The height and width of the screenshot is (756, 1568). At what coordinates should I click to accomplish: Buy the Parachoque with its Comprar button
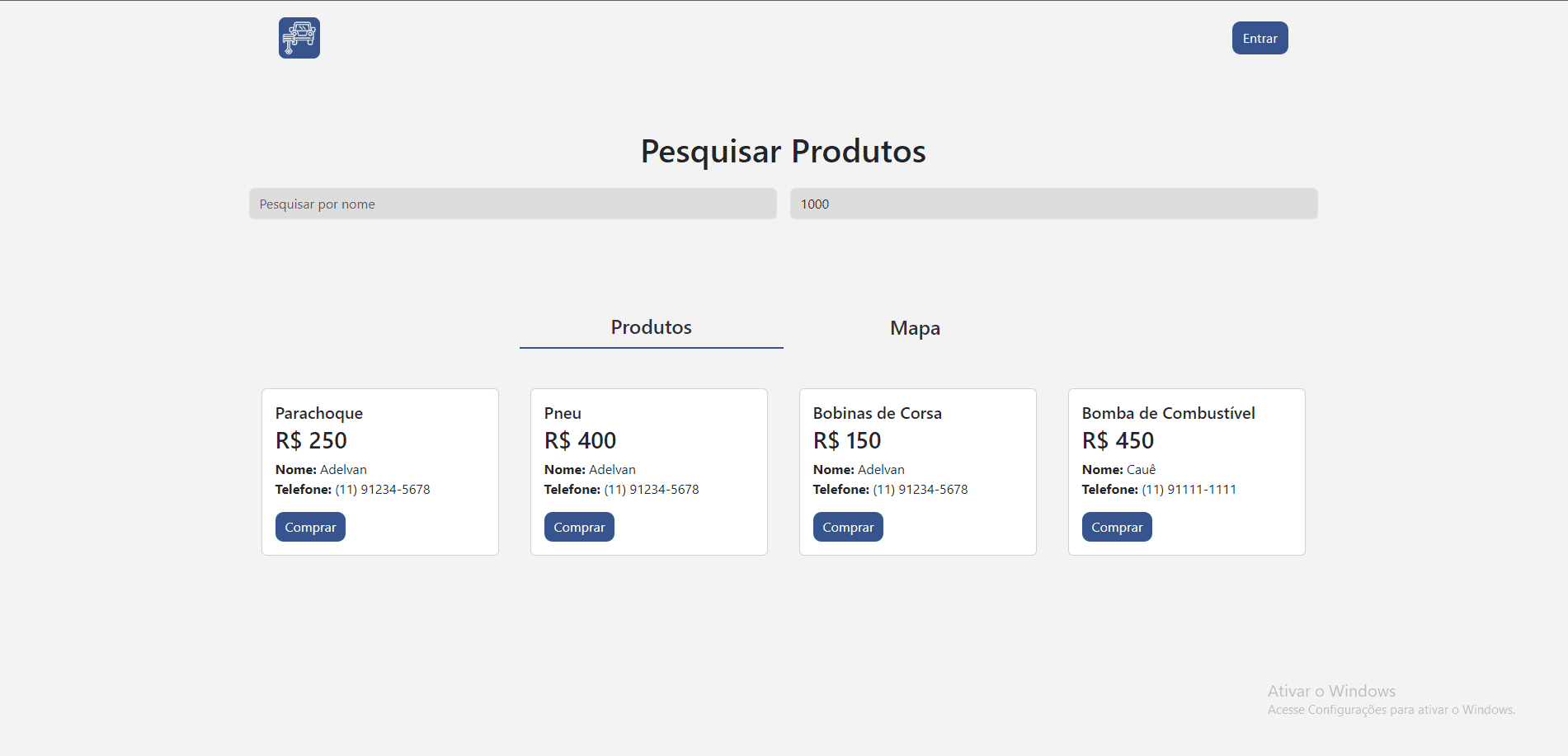click(x=310, y=527)
